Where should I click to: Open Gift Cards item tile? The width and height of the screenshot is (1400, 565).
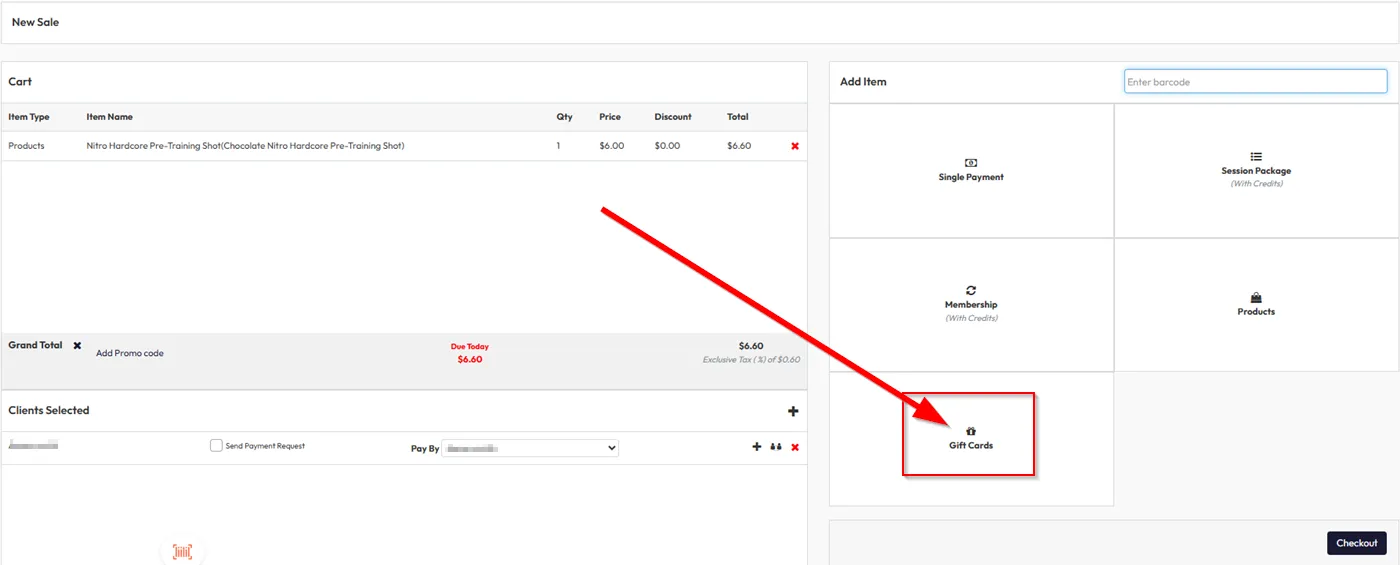970,438
